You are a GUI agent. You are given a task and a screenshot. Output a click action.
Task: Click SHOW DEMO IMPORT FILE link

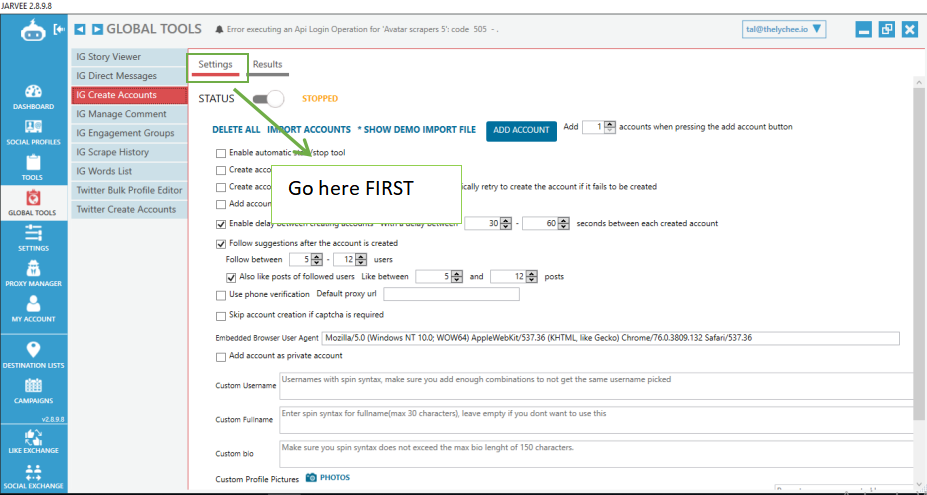(x=417, y=130)
